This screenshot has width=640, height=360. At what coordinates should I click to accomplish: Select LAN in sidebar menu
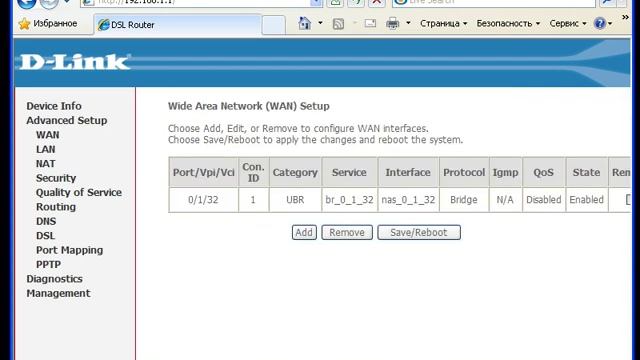pos(45,149)
